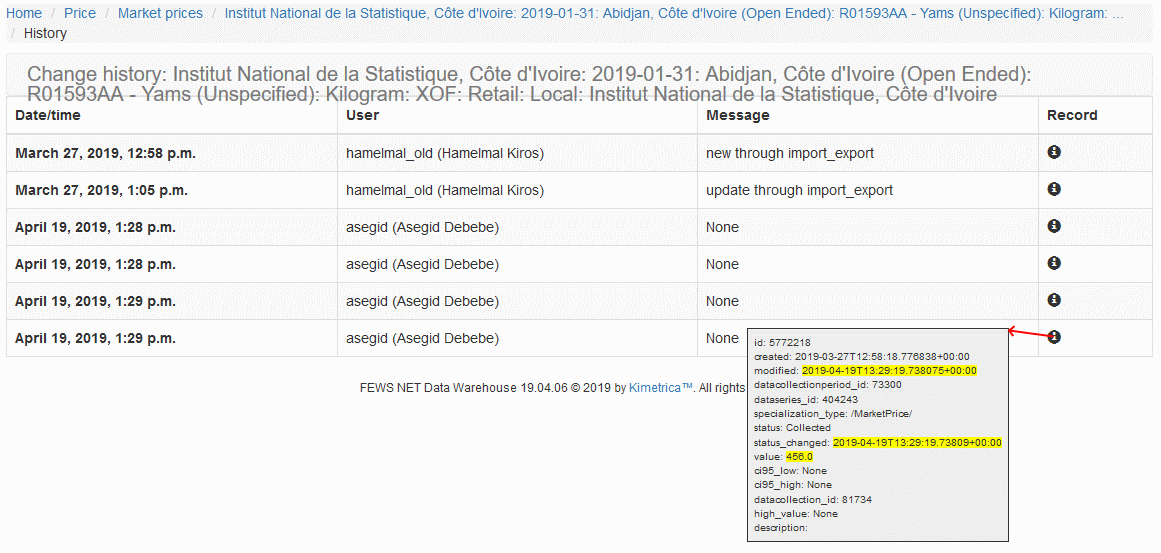This screenshot has width=1161, height=553.
Task: Click the History breadcrumb item
Action: (x=45, y=33)
